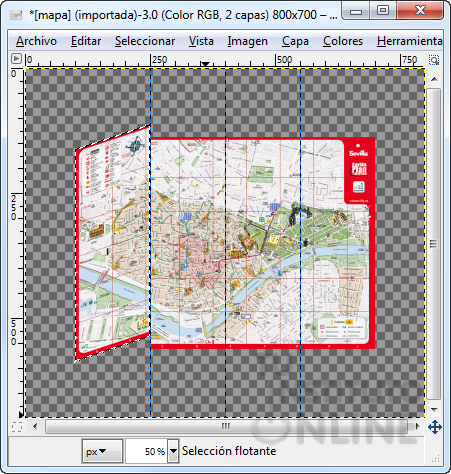Viewport: 451px width, 474px height.
Task: Open the image menu arrow at ruler origin
Action: [16, 59]
